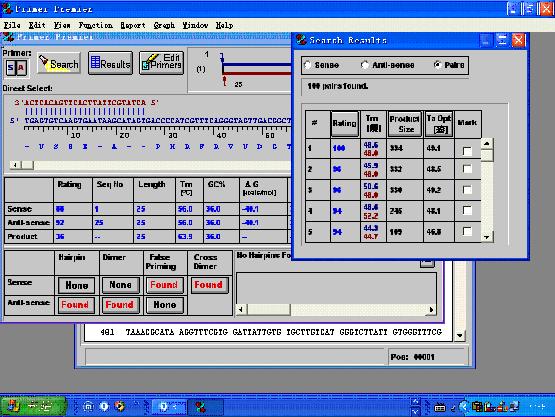Viewport: 555px width, 417px height.
Task: Click Search Results window title icon
Action: click(301, 40)
